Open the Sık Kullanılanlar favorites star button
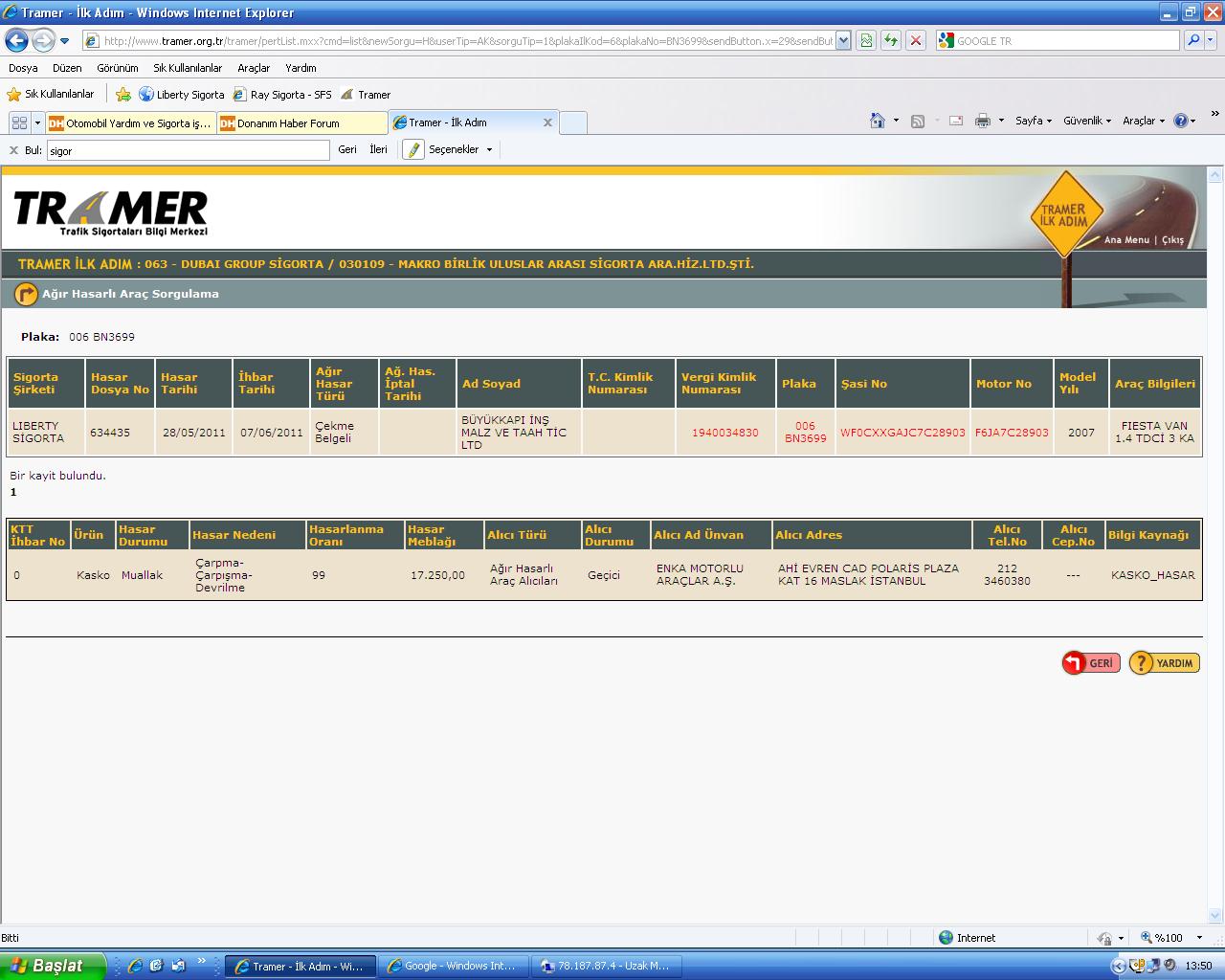The image size is (1225, 980). click(x=51, y=94)
